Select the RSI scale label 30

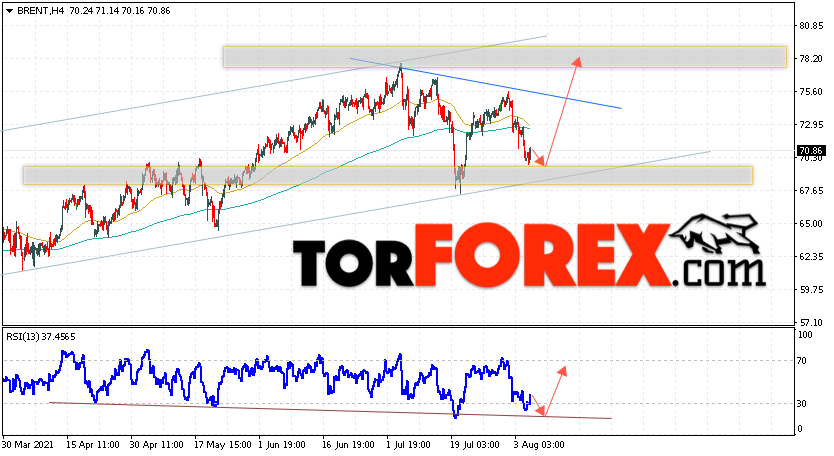[x=802, y=404]
